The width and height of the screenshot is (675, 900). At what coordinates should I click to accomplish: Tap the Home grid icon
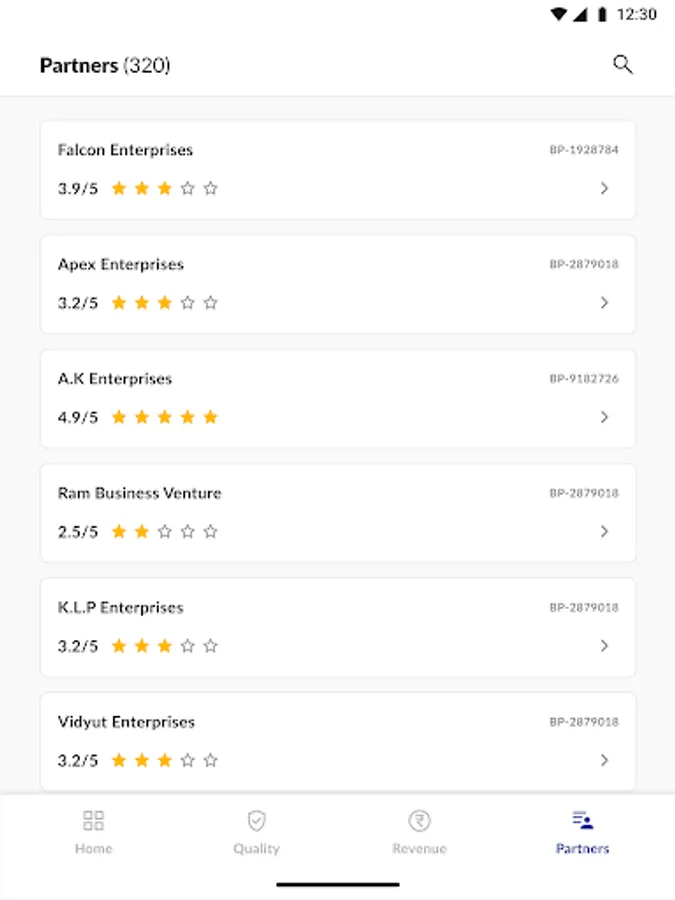tap(93, 821)
